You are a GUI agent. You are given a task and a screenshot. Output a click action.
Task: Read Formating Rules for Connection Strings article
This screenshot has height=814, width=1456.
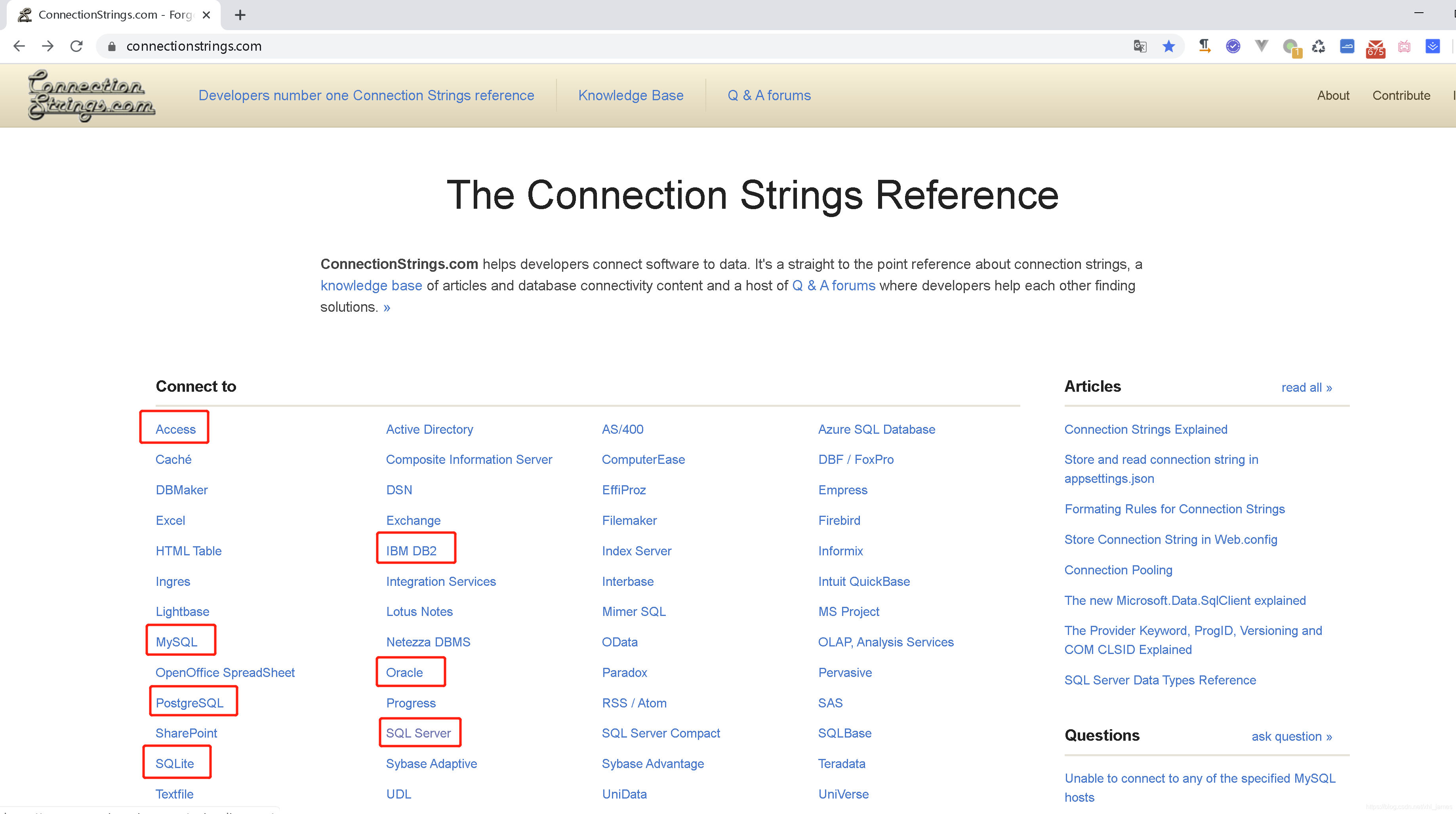pos(1174,509)
